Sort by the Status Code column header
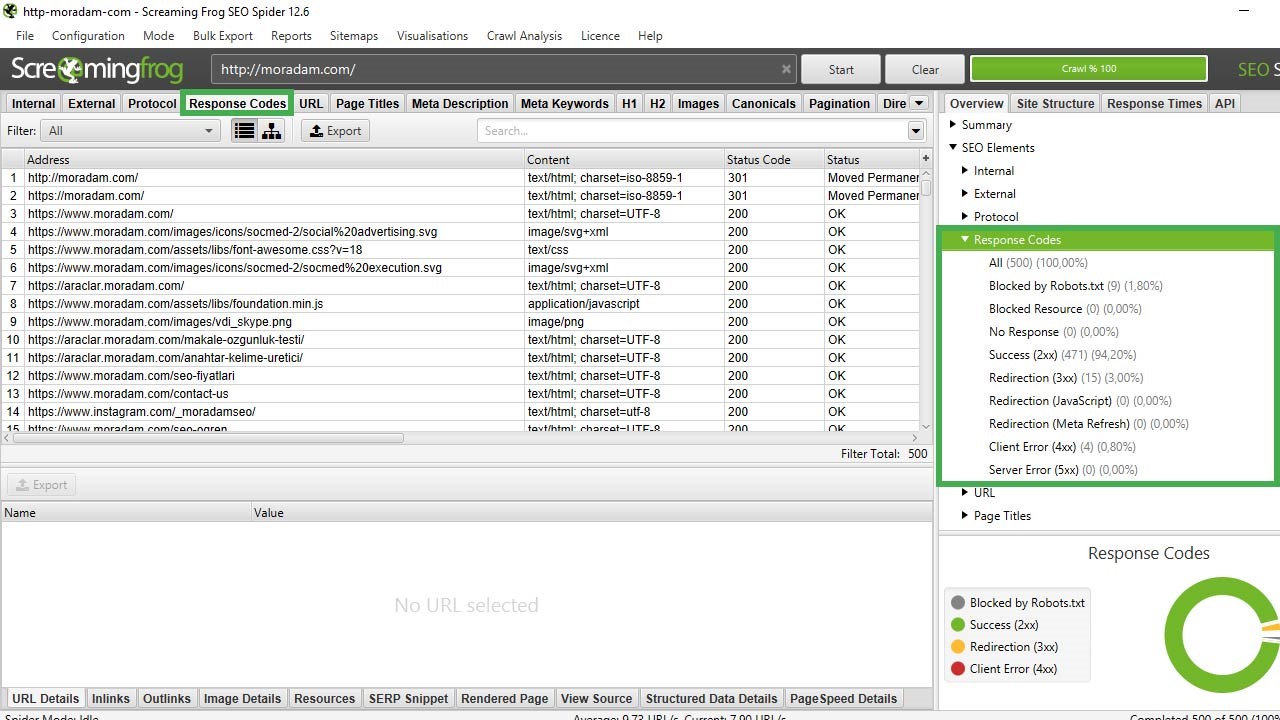 [x=774, y=159]
